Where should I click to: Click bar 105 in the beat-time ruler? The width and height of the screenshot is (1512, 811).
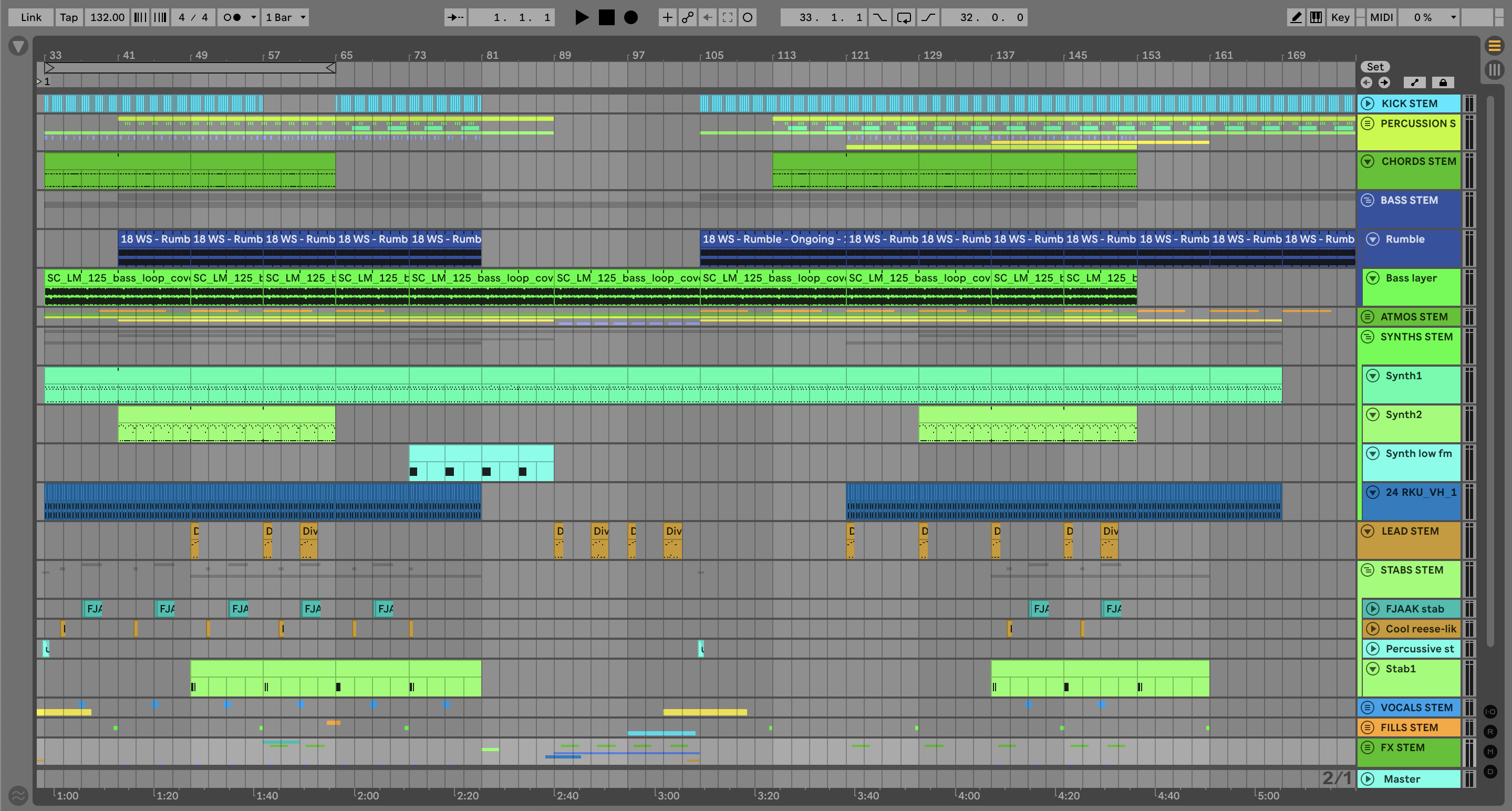point(714,55)
